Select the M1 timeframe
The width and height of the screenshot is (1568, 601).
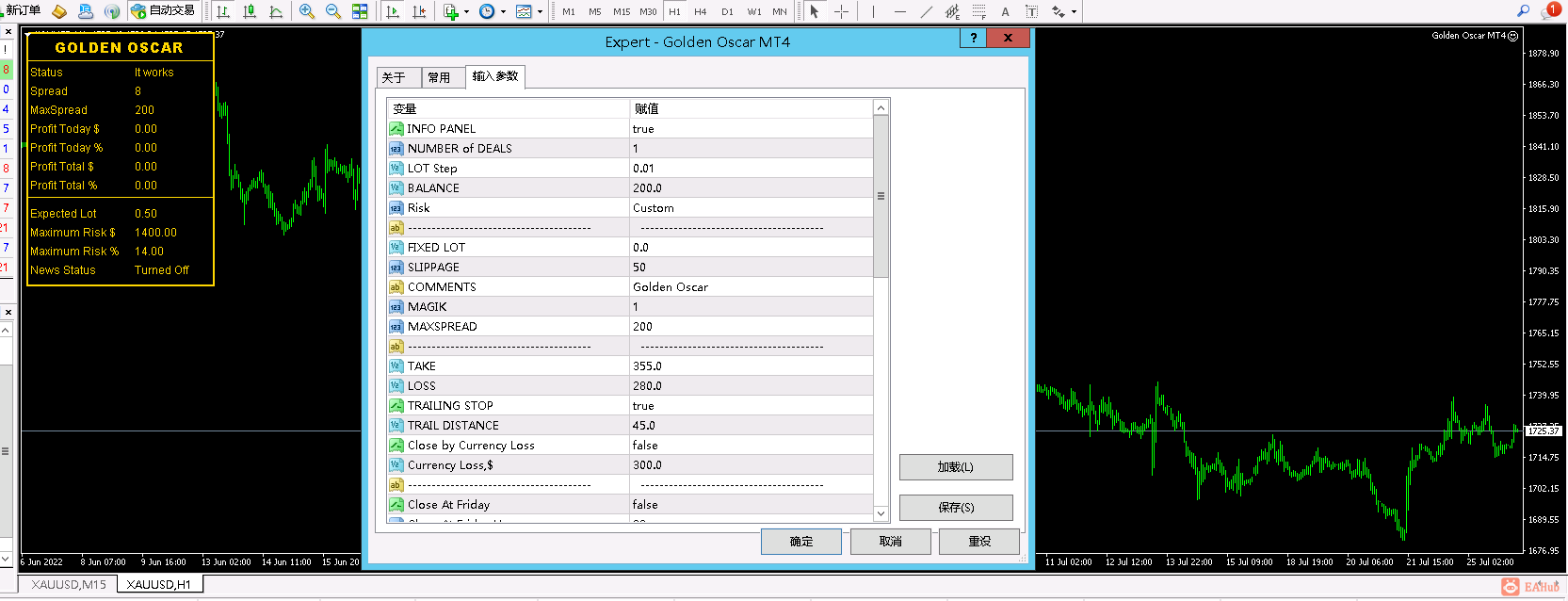tap(569, 11)
